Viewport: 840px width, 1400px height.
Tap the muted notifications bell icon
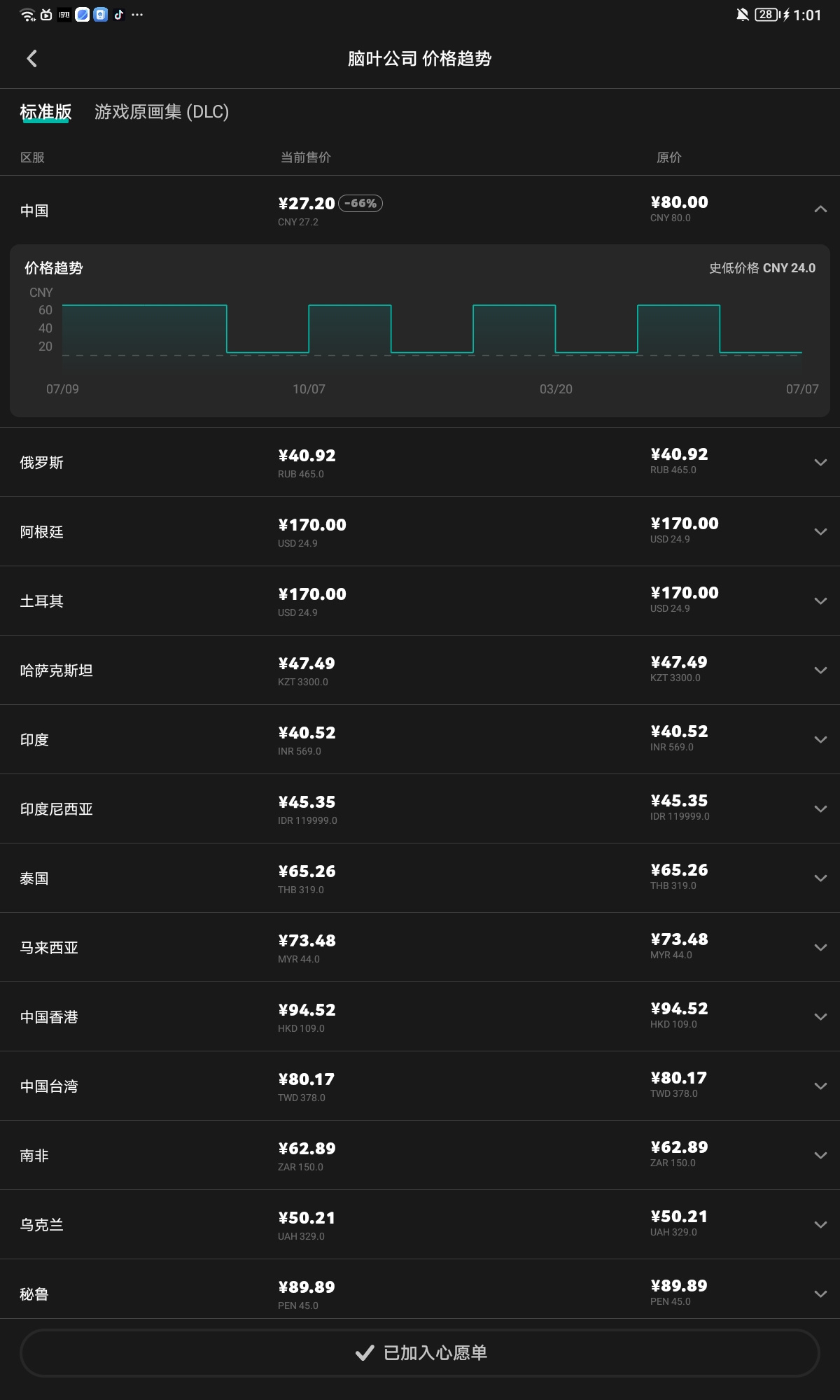pyautogui.click(x=743, y=15)
